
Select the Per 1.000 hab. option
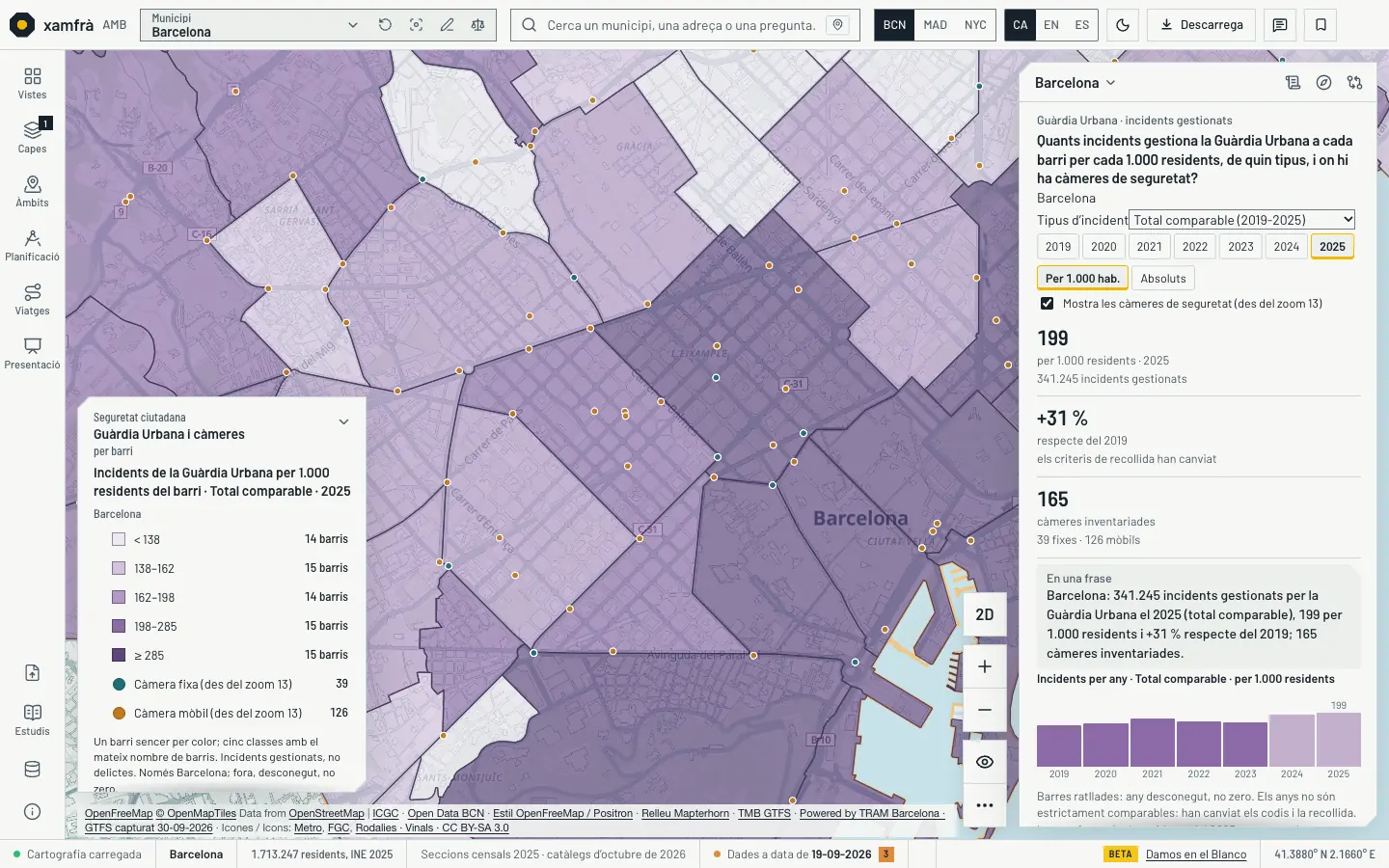pos(1082,279)
